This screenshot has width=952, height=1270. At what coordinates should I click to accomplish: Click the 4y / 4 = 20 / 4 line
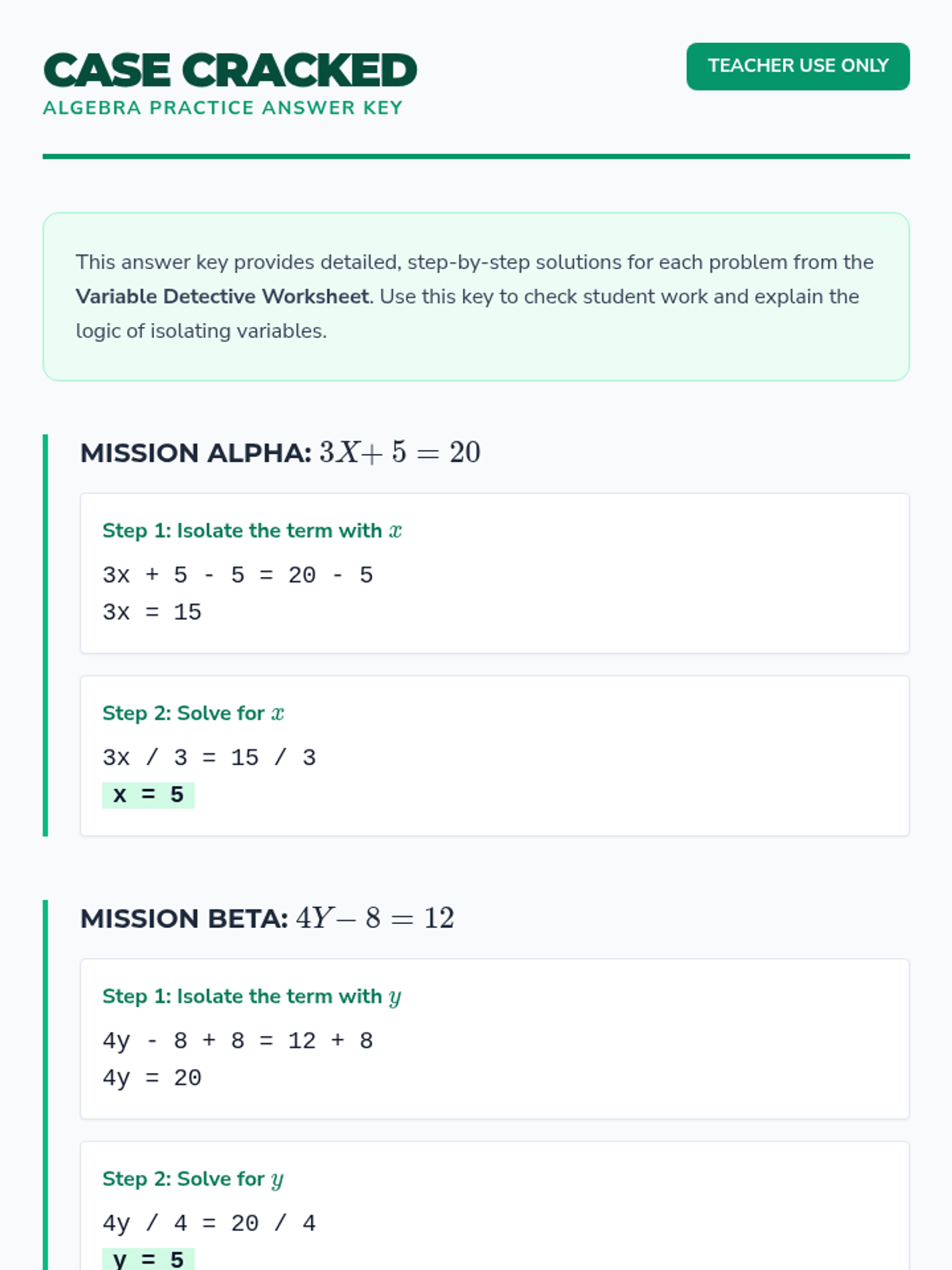[209, 1223]
